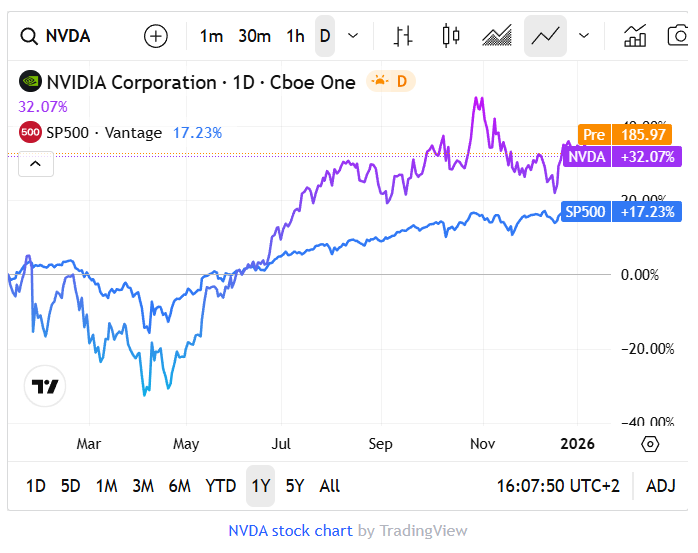Viewport: 698px width, 553px height.
Task: Click the compare/add symbol plus icon
Action: click(156, 36)
